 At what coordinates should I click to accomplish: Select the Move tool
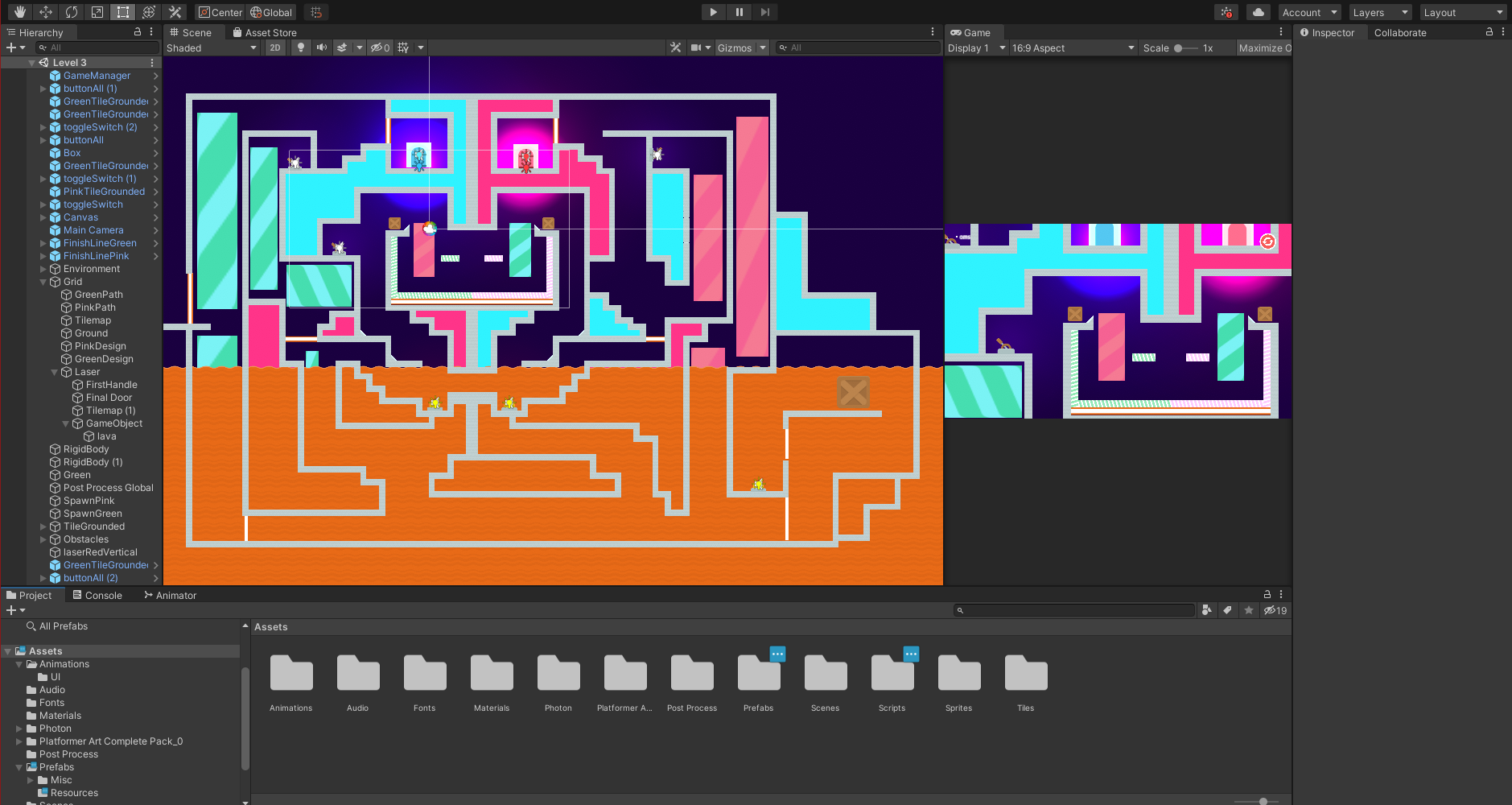(45, 12)
